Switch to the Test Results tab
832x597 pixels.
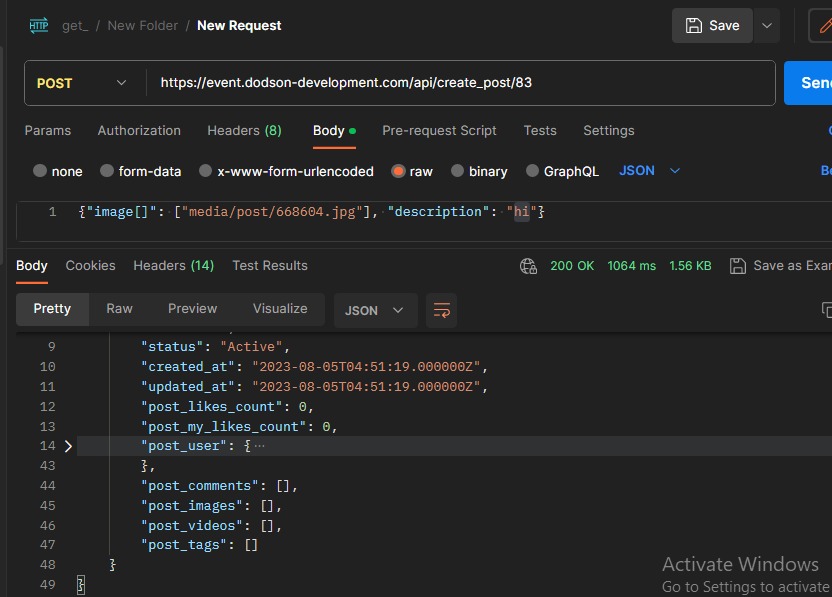[x=269, y=266]
